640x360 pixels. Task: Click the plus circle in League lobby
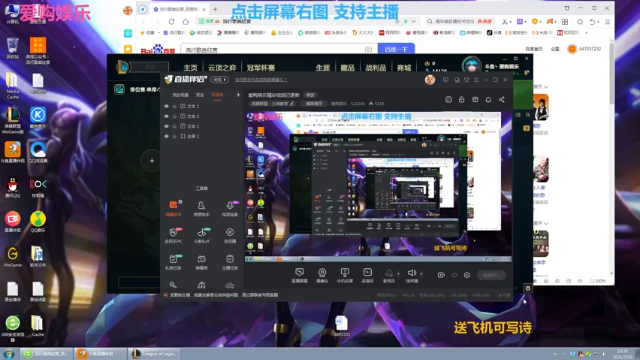click(151, 161)
